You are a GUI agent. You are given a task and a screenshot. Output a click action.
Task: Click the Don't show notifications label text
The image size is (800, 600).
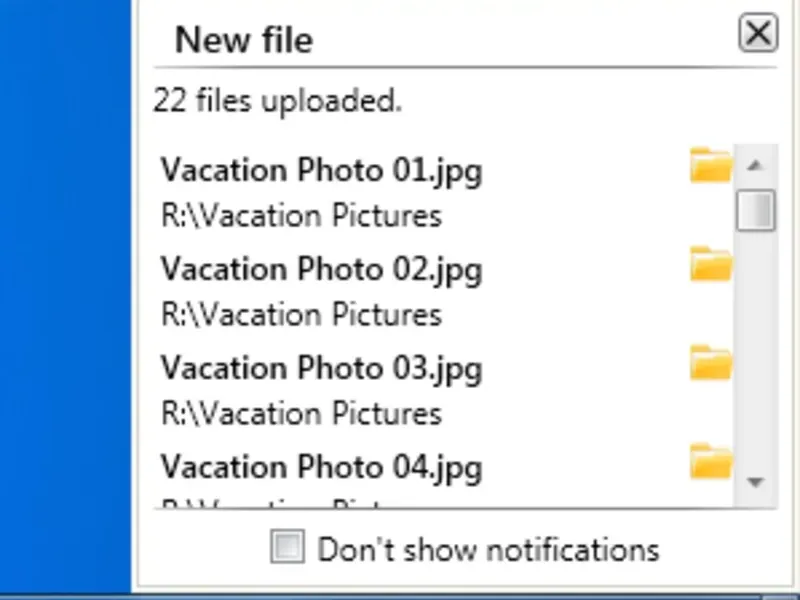(488, 549)
